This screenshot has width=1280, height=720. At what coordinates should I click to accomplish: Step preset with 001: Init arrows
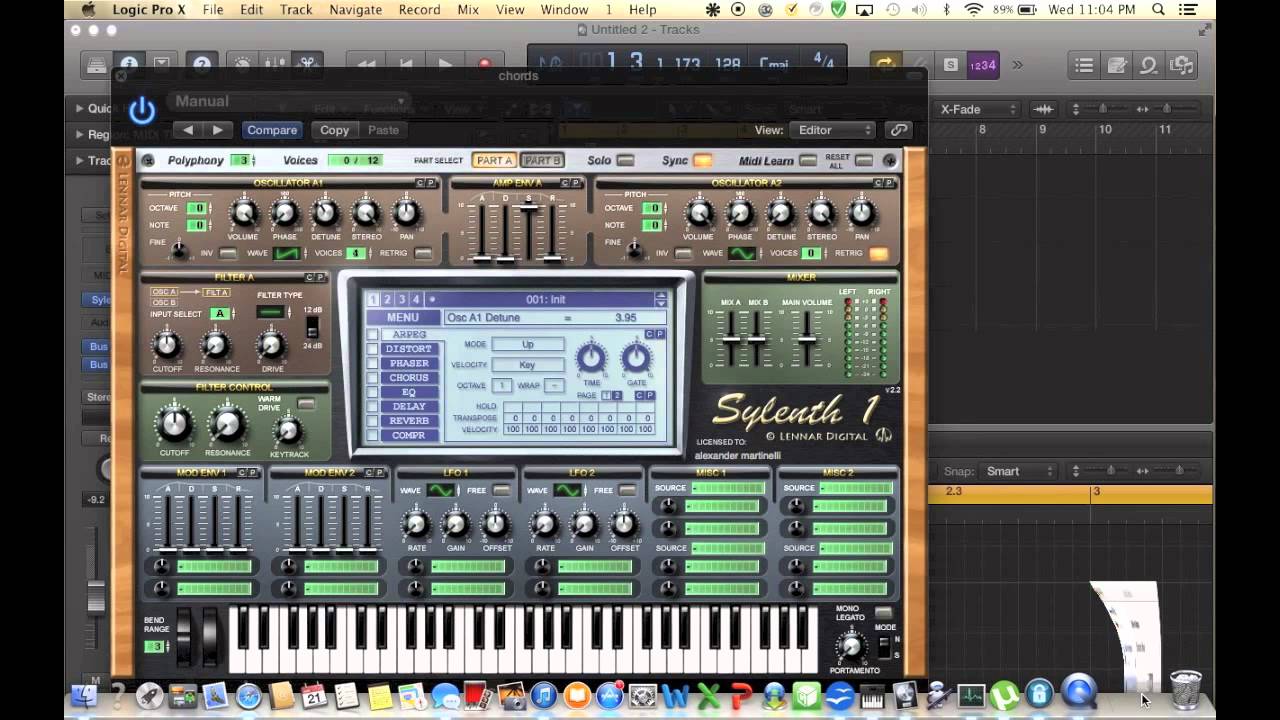pyautogui.click(x=660, y=299)
